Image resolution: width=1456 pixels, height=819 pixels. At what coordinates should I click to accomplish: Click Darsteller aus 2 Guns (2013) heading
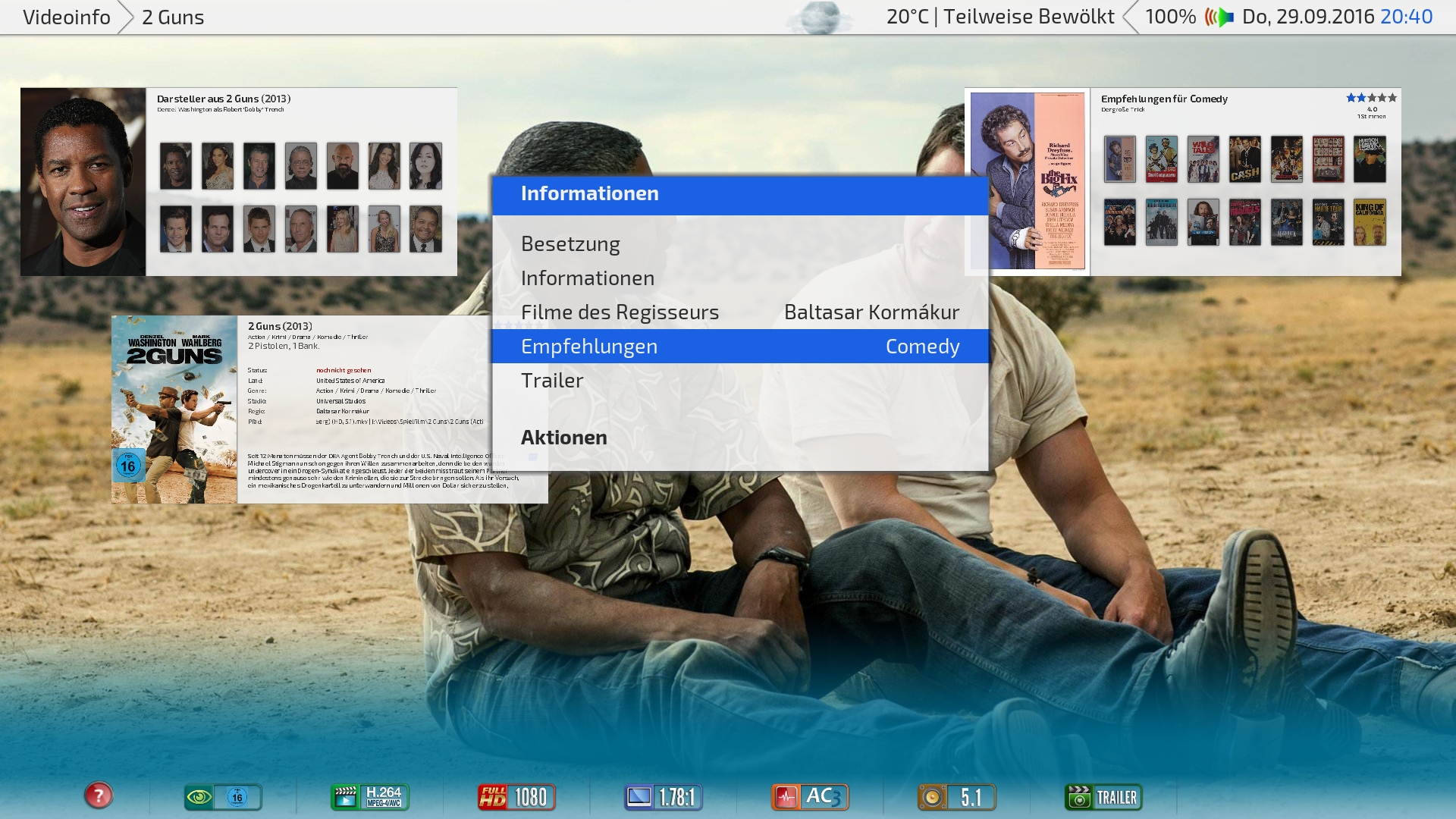click(x=224, y=99)
